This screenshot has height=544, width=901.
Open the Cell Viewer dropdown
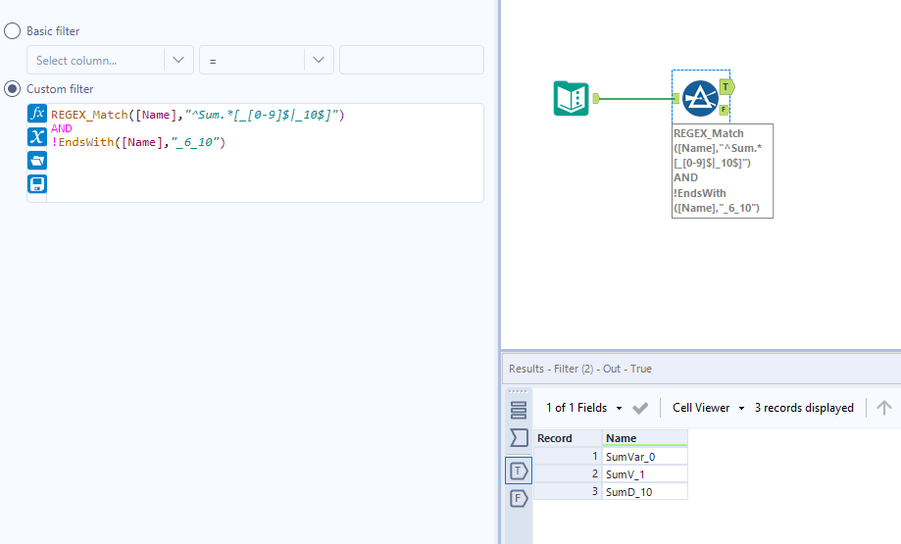point(709,408)
